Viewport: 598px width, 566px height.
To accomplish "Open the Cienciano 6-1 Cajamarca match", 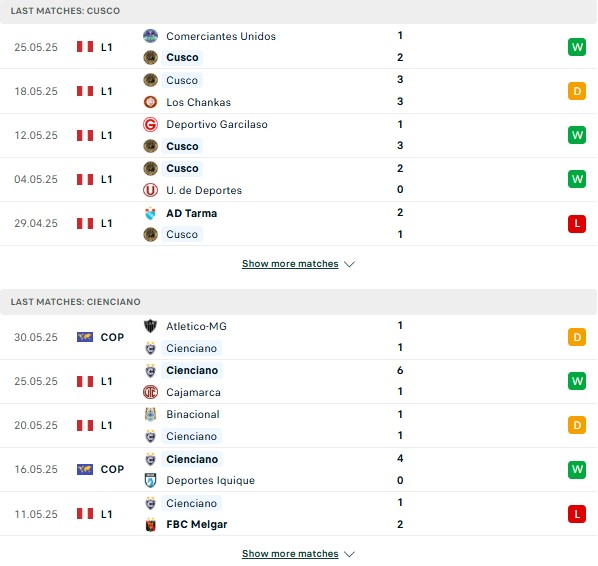I will (299, 381).
